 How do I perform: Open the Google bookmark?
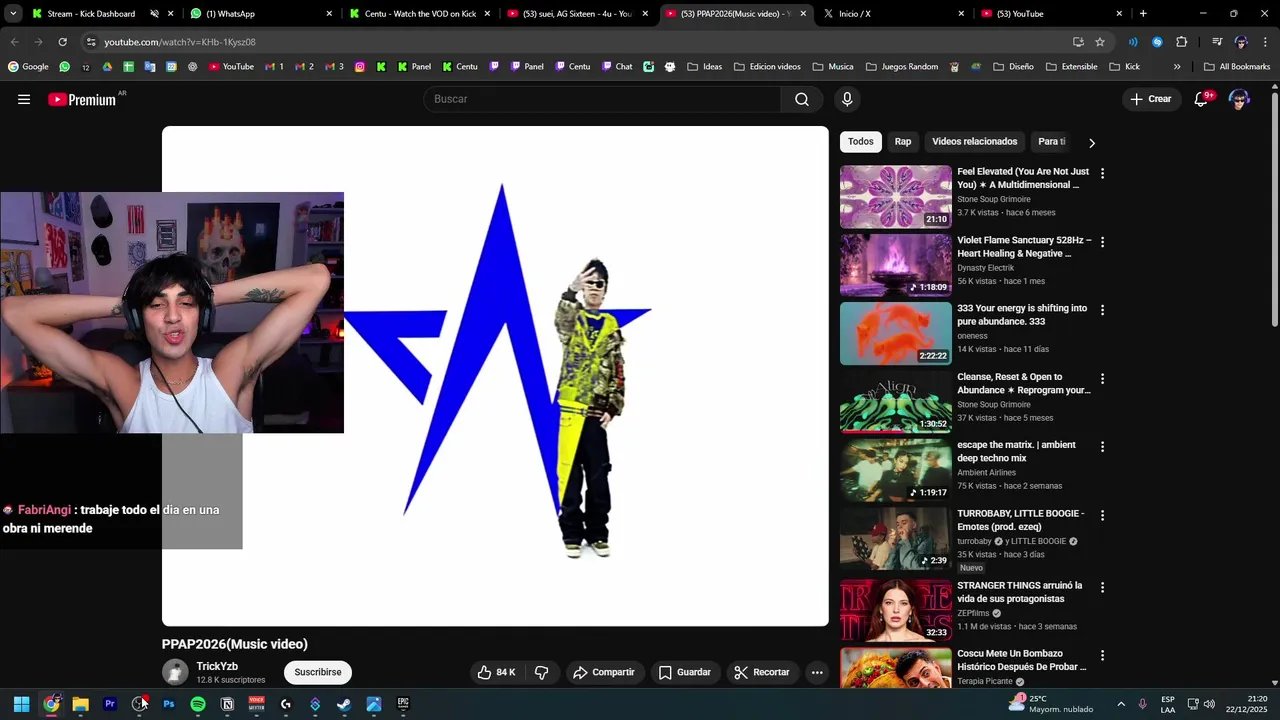pos(28,67)
